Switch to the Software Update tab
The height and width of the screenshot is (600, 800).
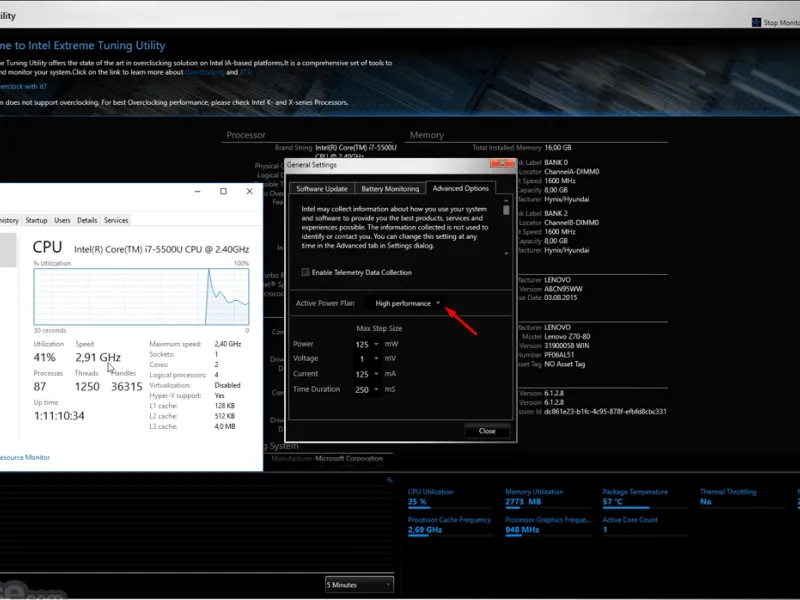click(x=321, y=189)
